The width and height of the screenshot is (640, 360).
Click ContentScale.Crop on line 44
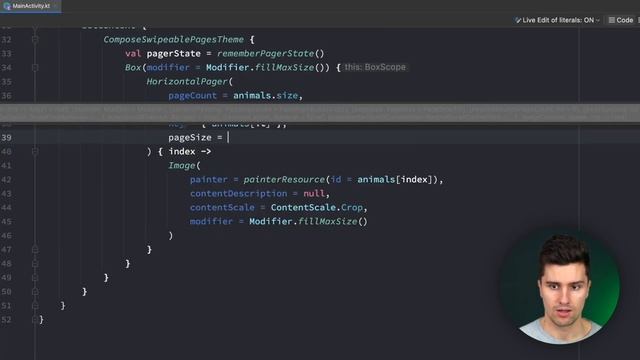pyautogui.click(x=317, y=207)
